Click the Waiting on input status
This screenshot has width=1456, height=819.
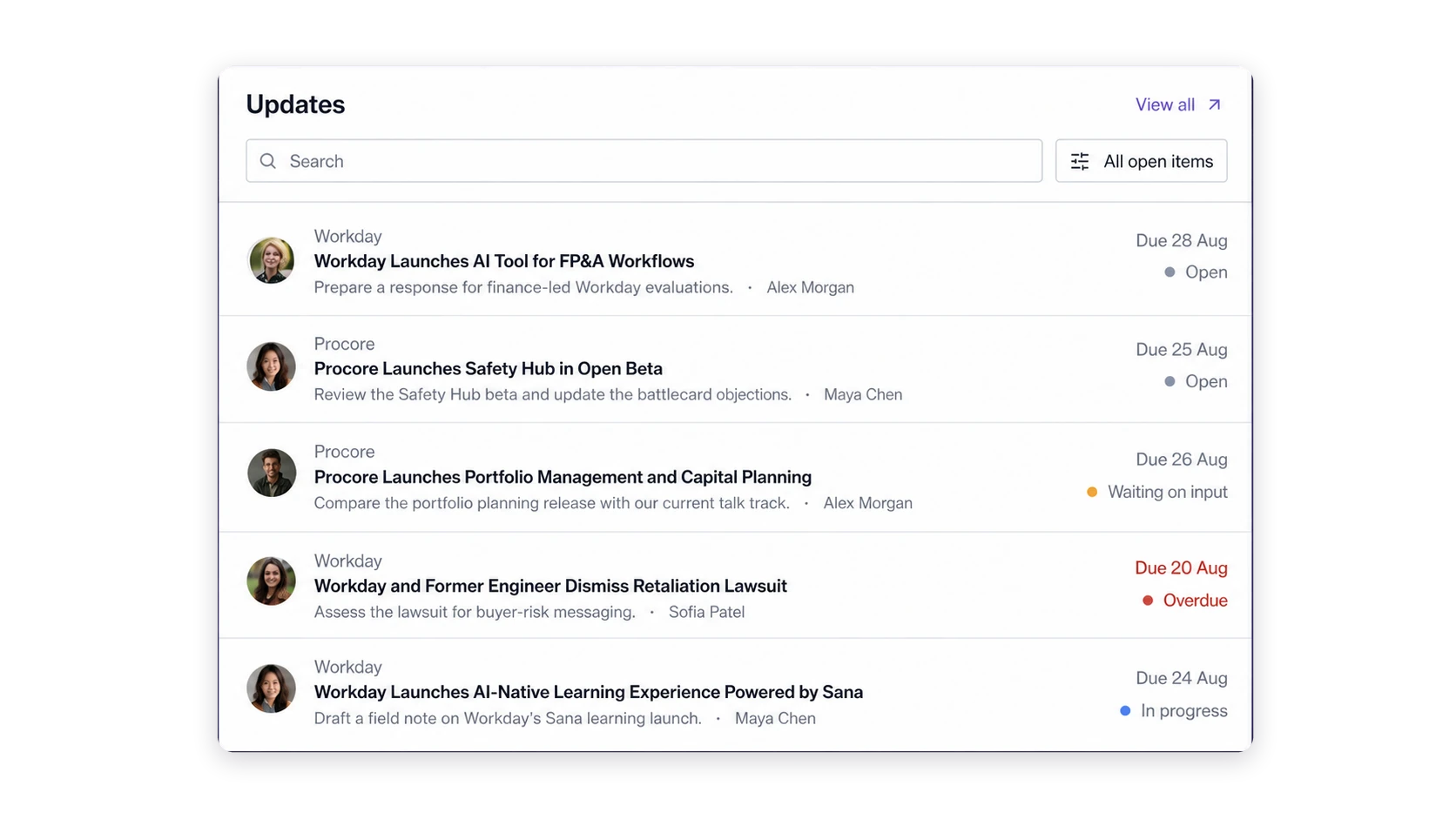[1156, 492]
